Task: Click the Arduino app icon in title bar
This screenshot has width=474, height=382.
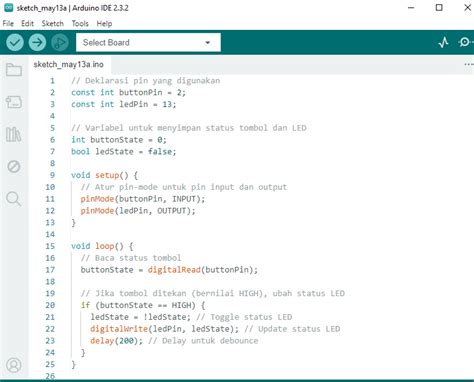Action: pyautogui.click(x=9, y=8)
